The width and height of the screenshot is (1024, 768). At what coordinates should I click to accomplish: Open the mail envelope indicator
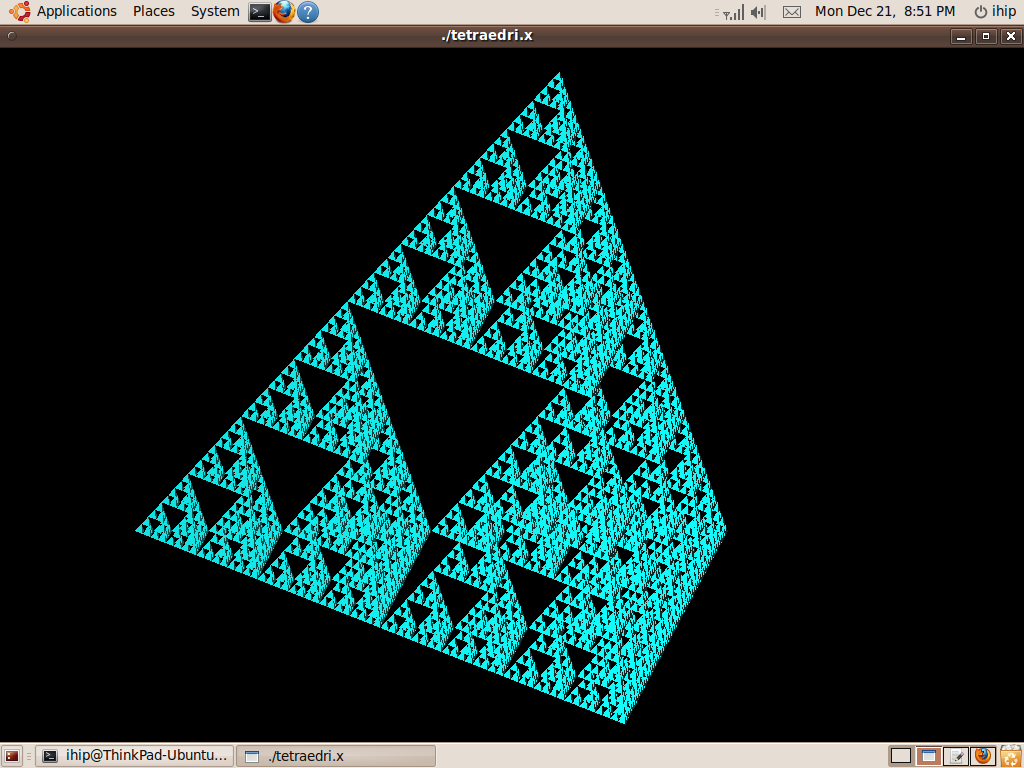[x=791, y=12]
